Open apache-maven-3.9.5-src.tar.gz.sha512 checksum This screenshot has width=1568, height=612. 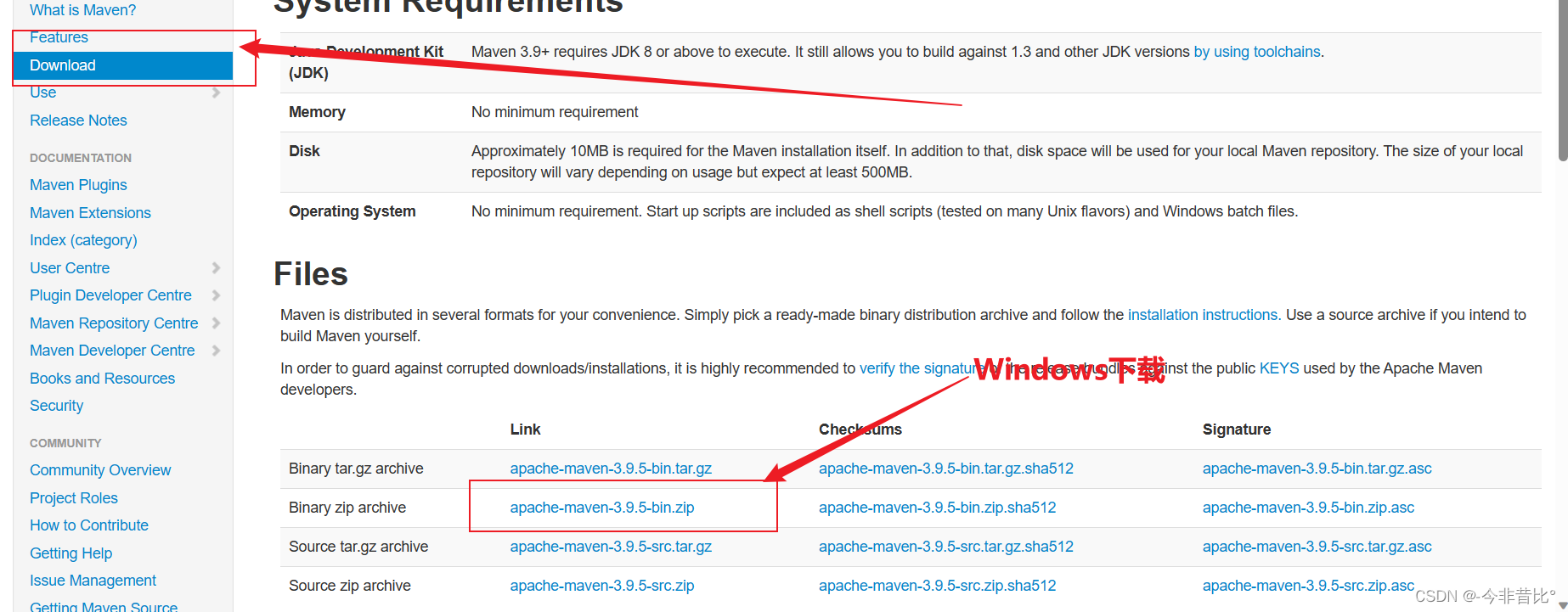[946, 547]
